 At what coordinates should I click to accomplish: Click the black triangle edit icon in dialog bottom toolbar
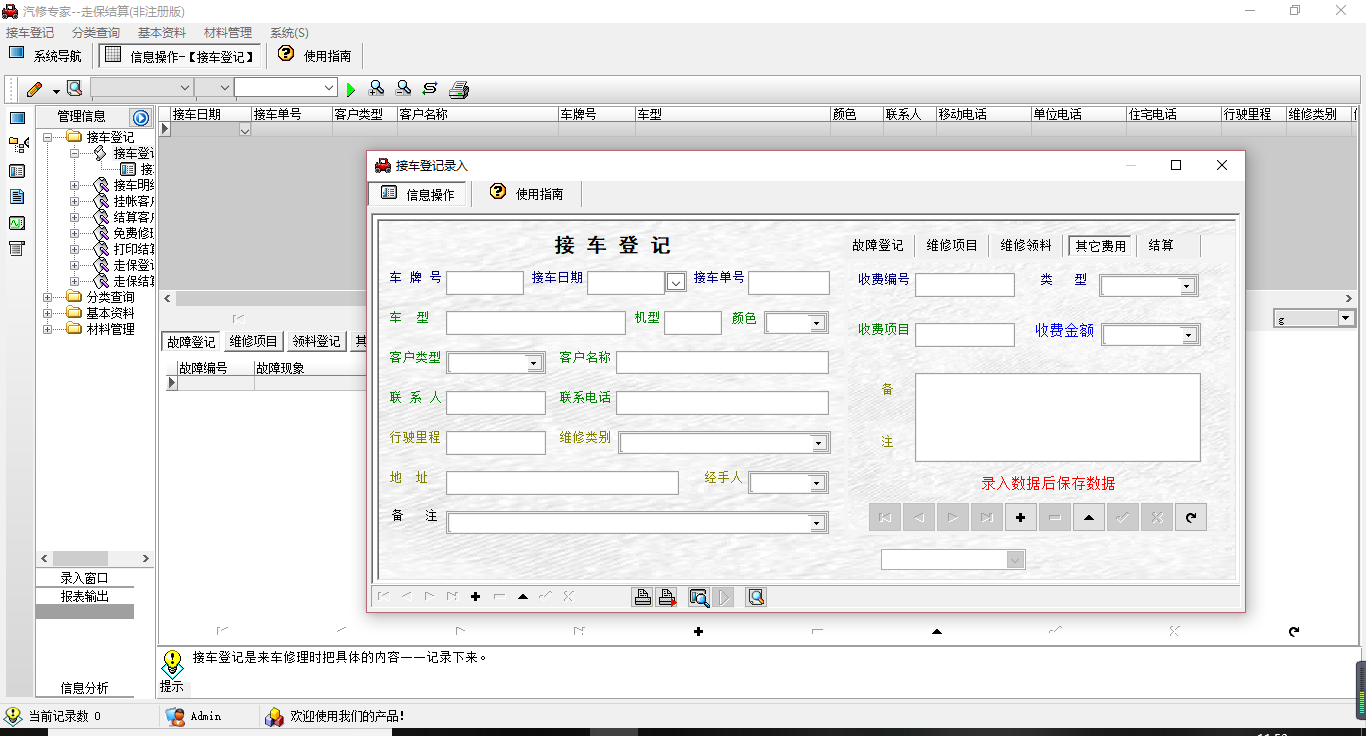(x=522, y=597)
